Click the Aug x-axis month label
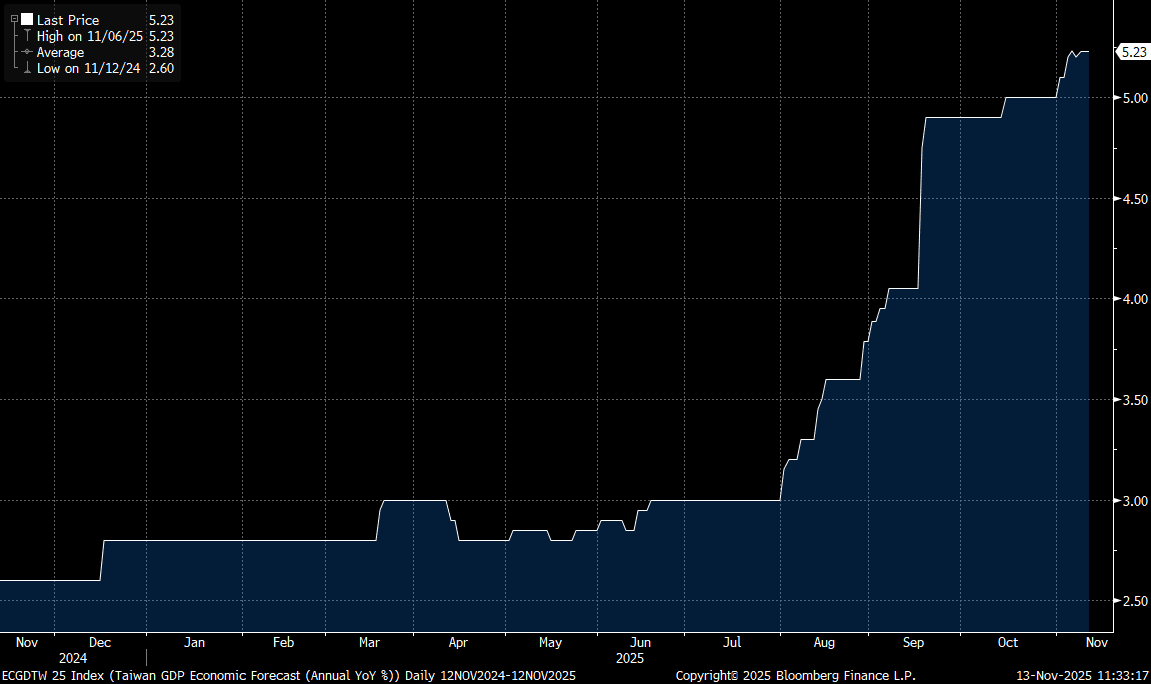 point(824,643)
